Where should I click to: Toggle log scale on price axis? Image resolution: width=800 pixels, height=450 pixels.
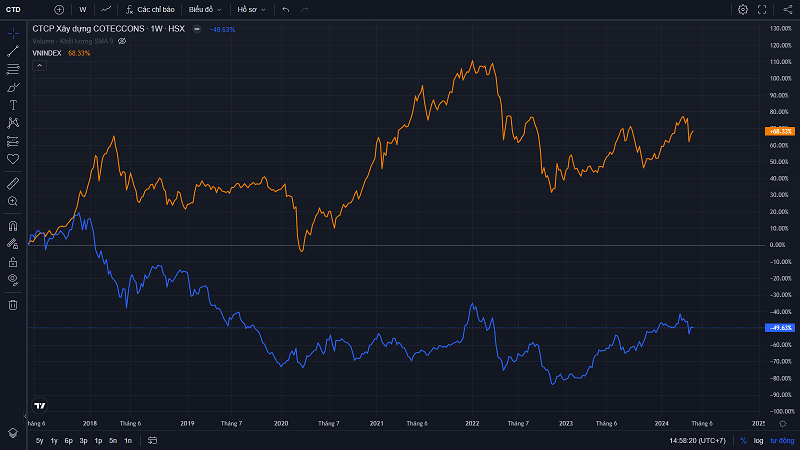[x=758, y=440]
